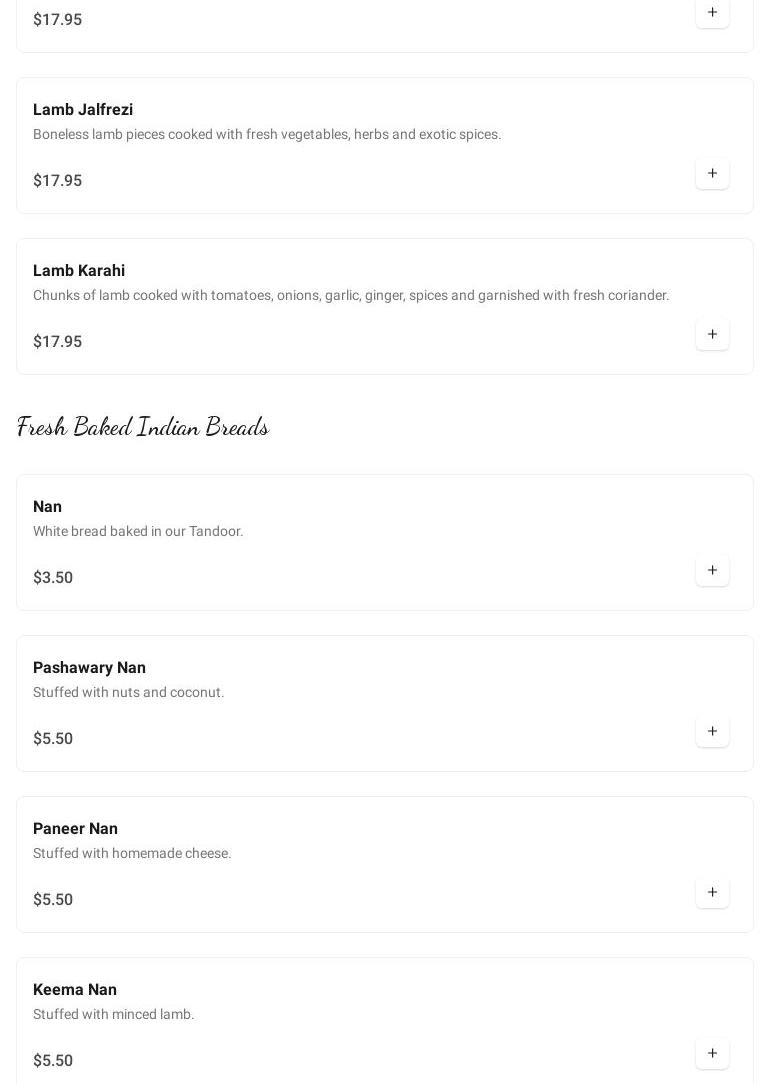Open Paneer Nan item title

(x=75, y=829)
